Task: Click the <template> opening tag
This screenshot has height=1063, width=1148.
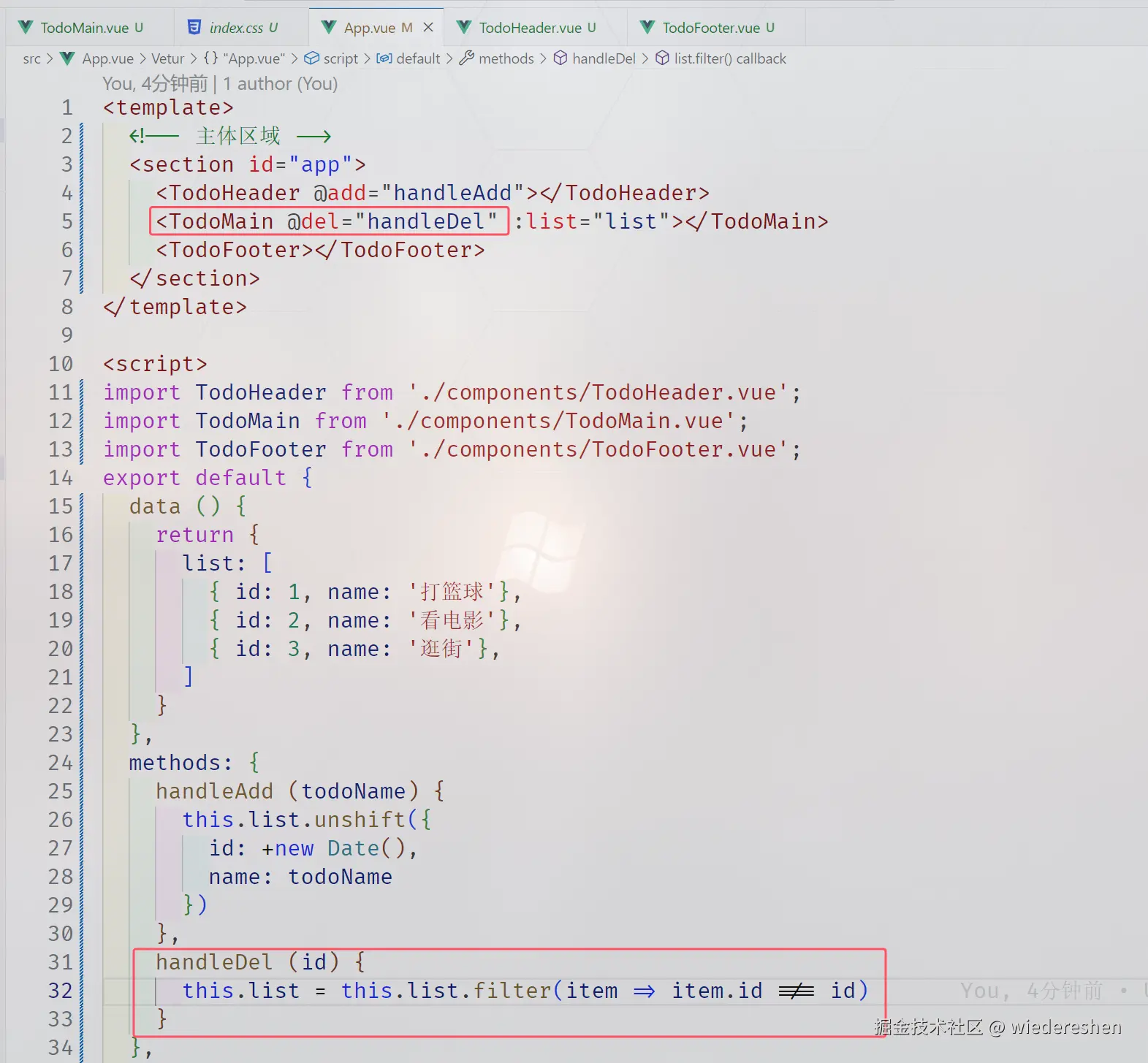Action: tap(168, 107)
